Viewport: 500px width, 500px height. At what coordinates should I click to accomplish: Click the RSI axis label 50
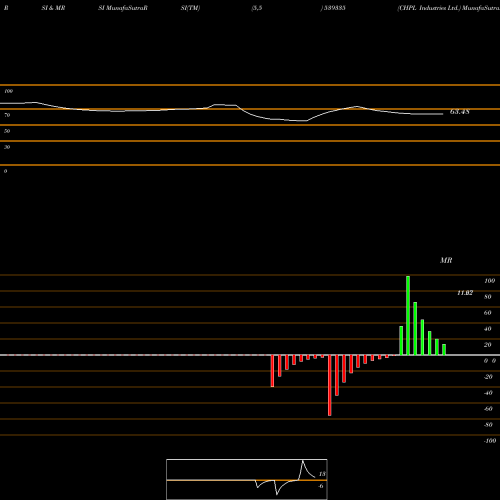(7, 131)
